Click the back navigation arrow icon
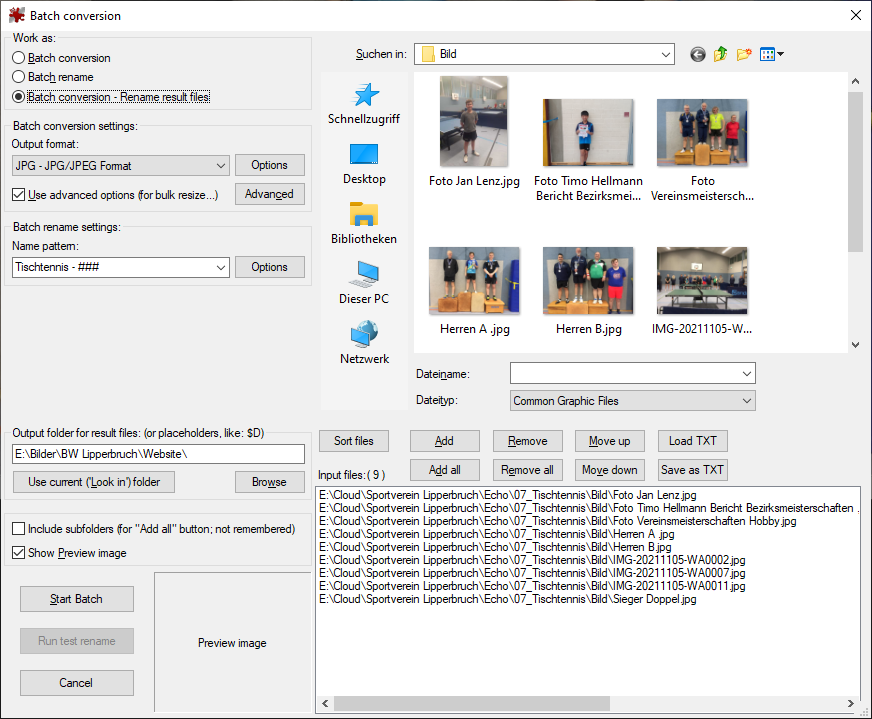This screenshot has width=872, height=719. [698, 54]
